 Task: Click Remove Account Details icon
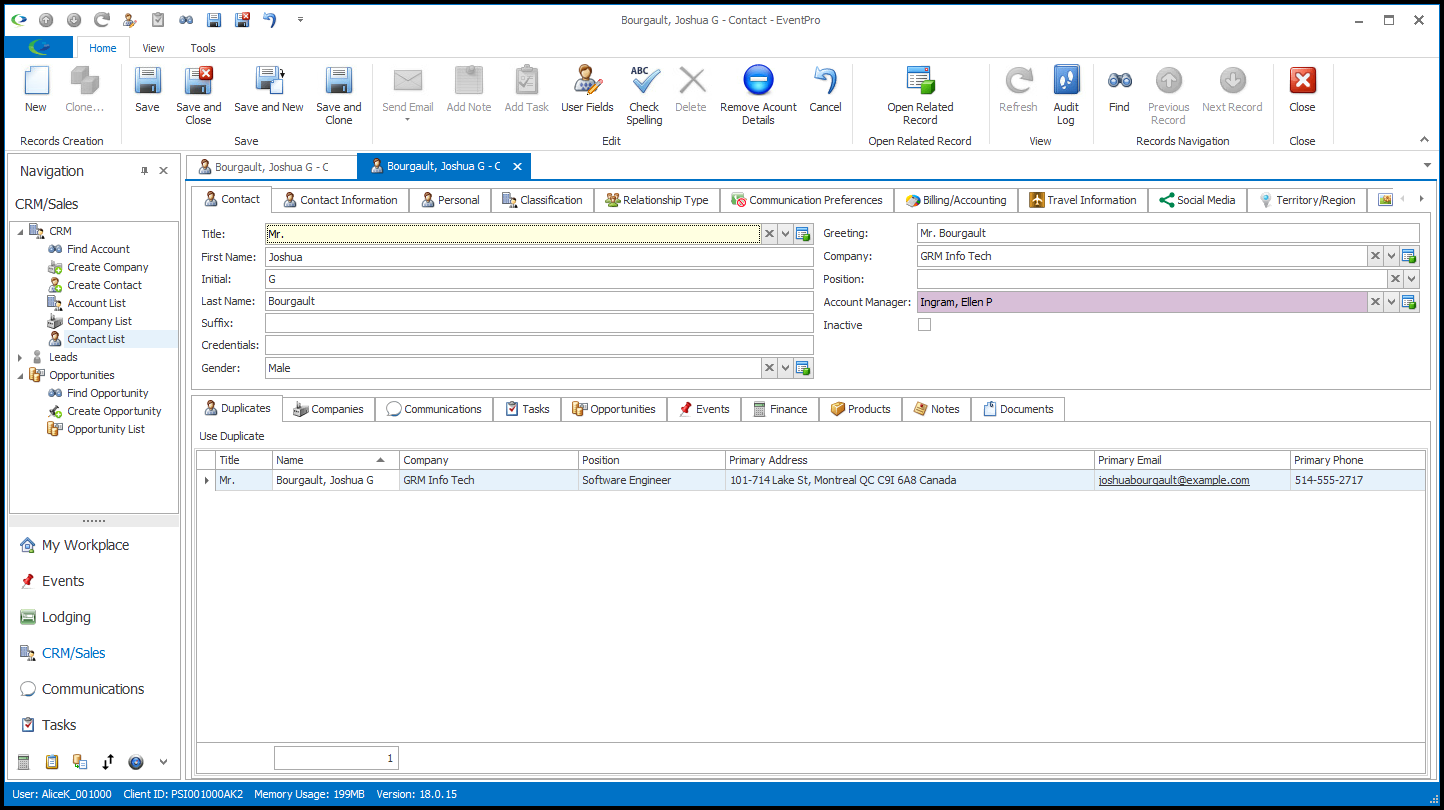758,82
